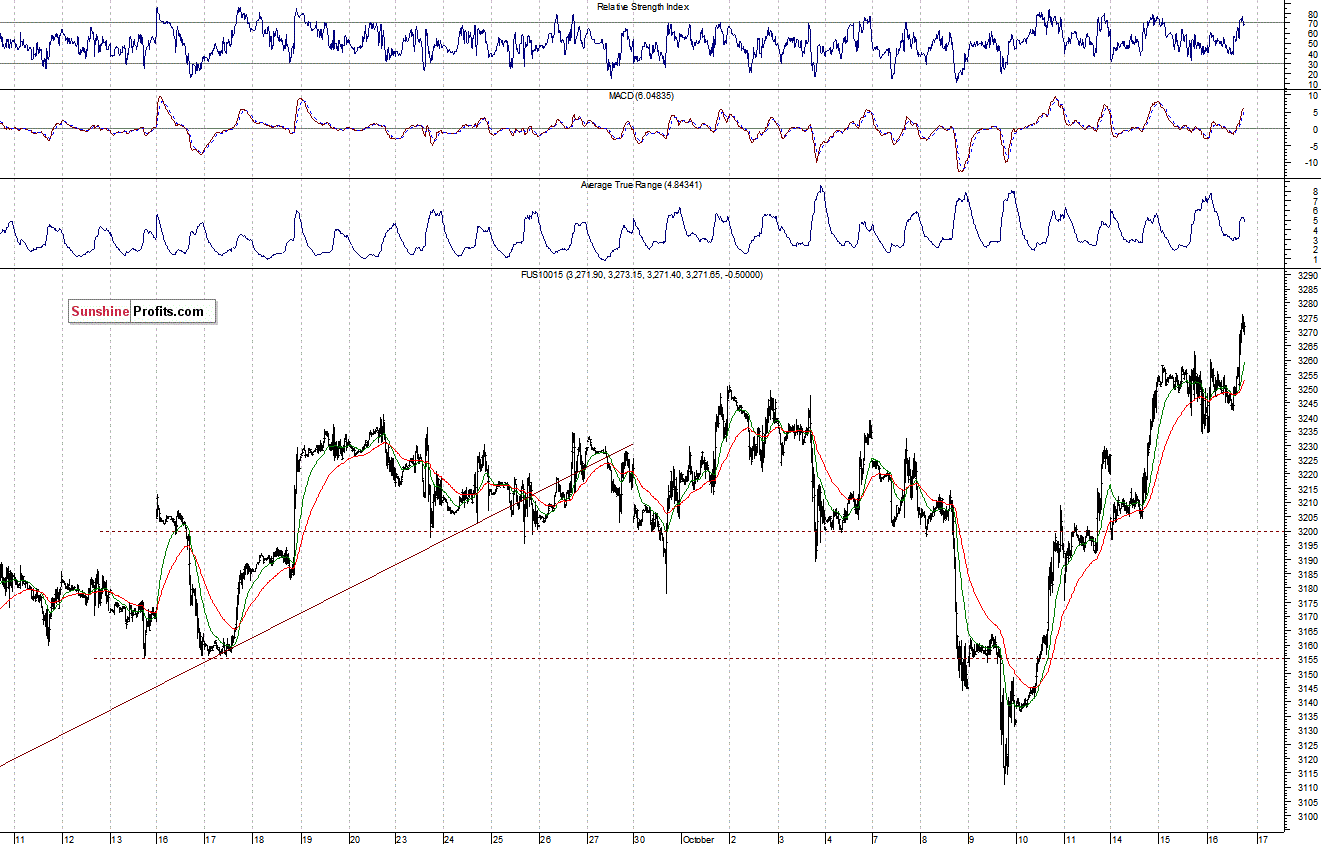Click the Average True Range (4.84341) title
The width and height of the screenshot is (1321, 844).
click(643, 185)
